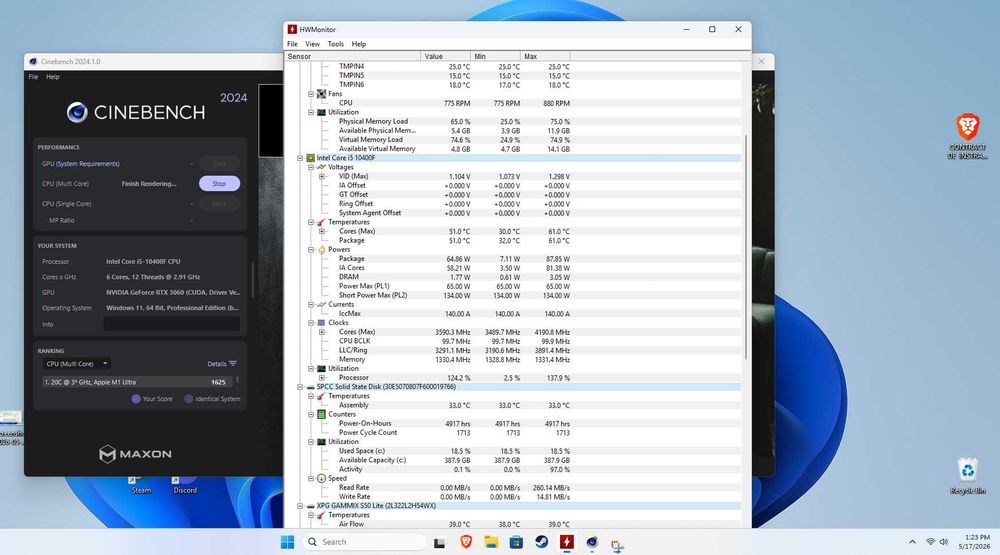Screen dimensions: 1000x555
Task: Open the Help menu in HWMonitor
Action: click(358, 44)
